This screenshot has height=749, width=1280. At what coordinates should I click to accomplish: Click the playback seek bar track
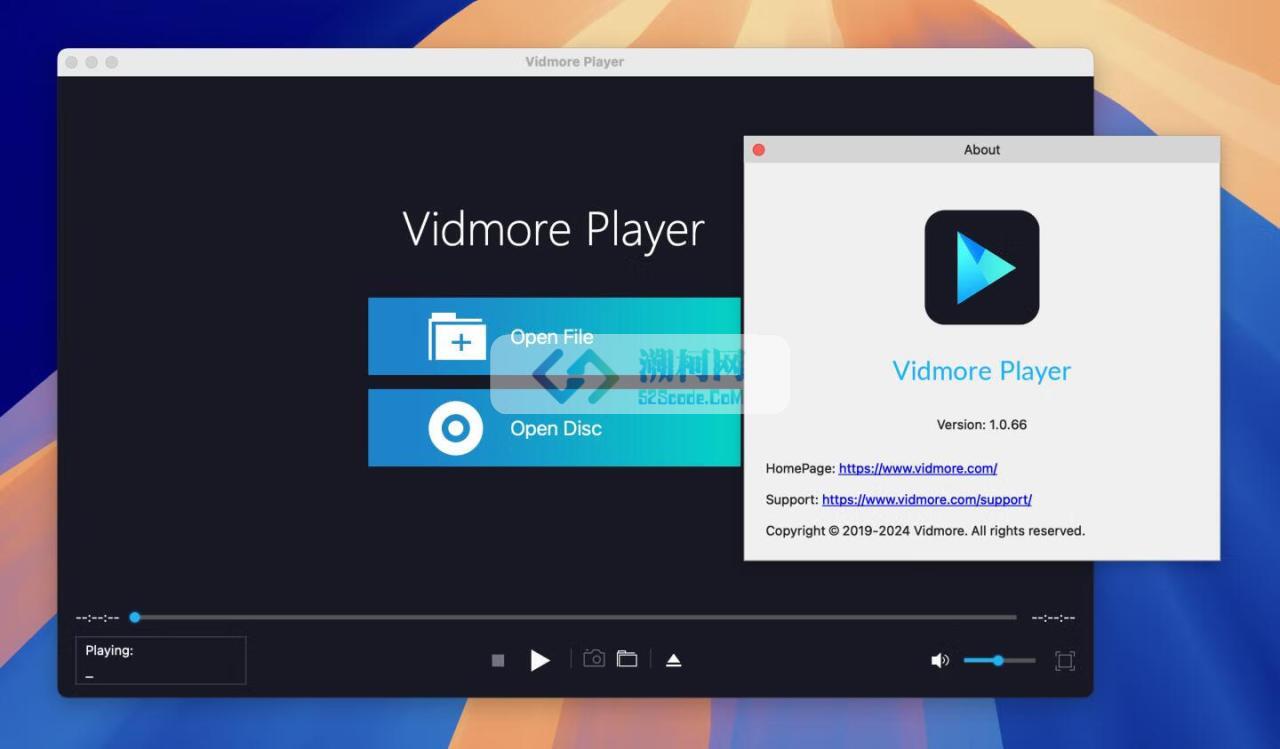(575, 617)
